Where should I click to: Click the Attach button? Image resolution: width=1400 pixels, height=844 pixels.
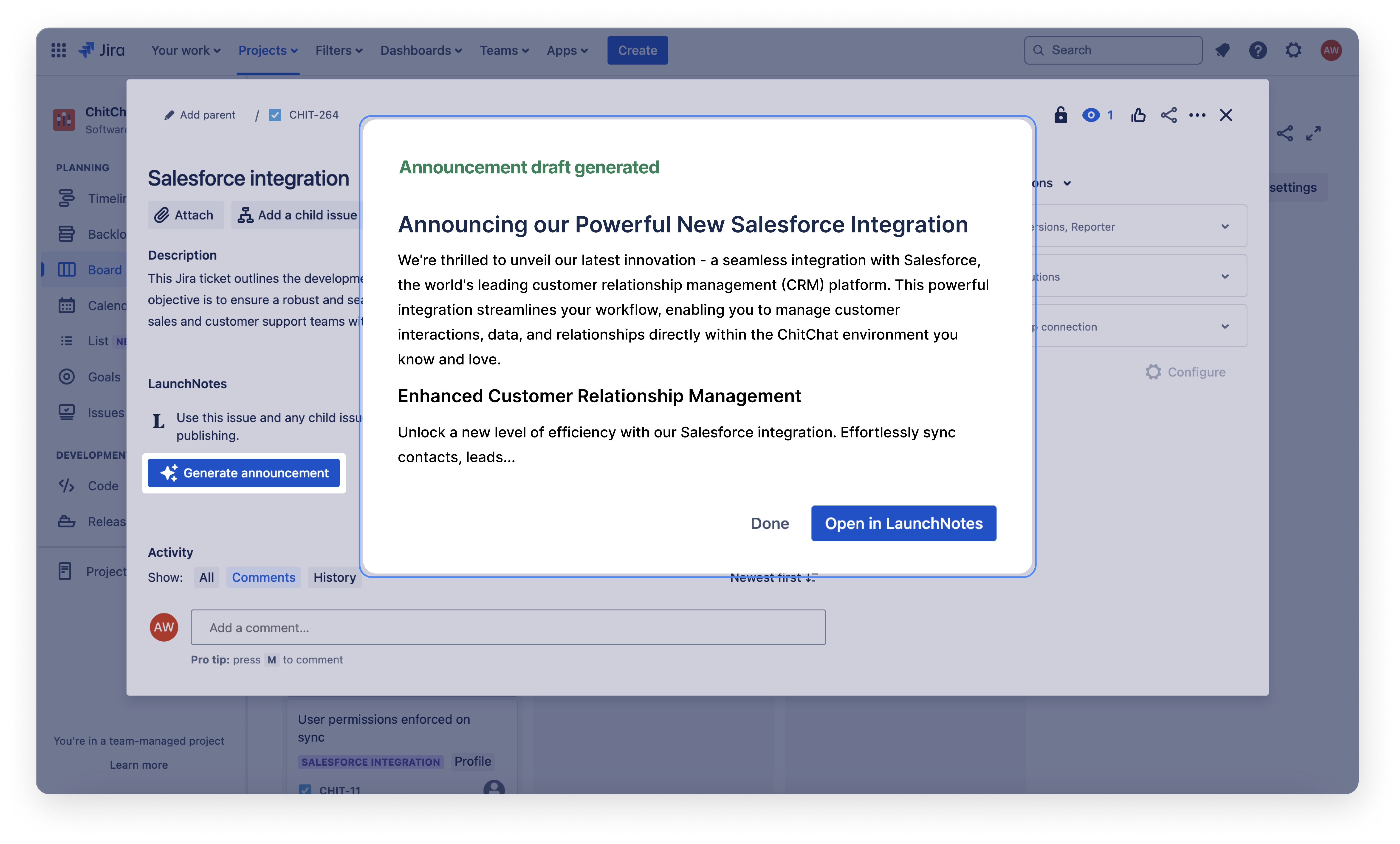pos(185,215)
